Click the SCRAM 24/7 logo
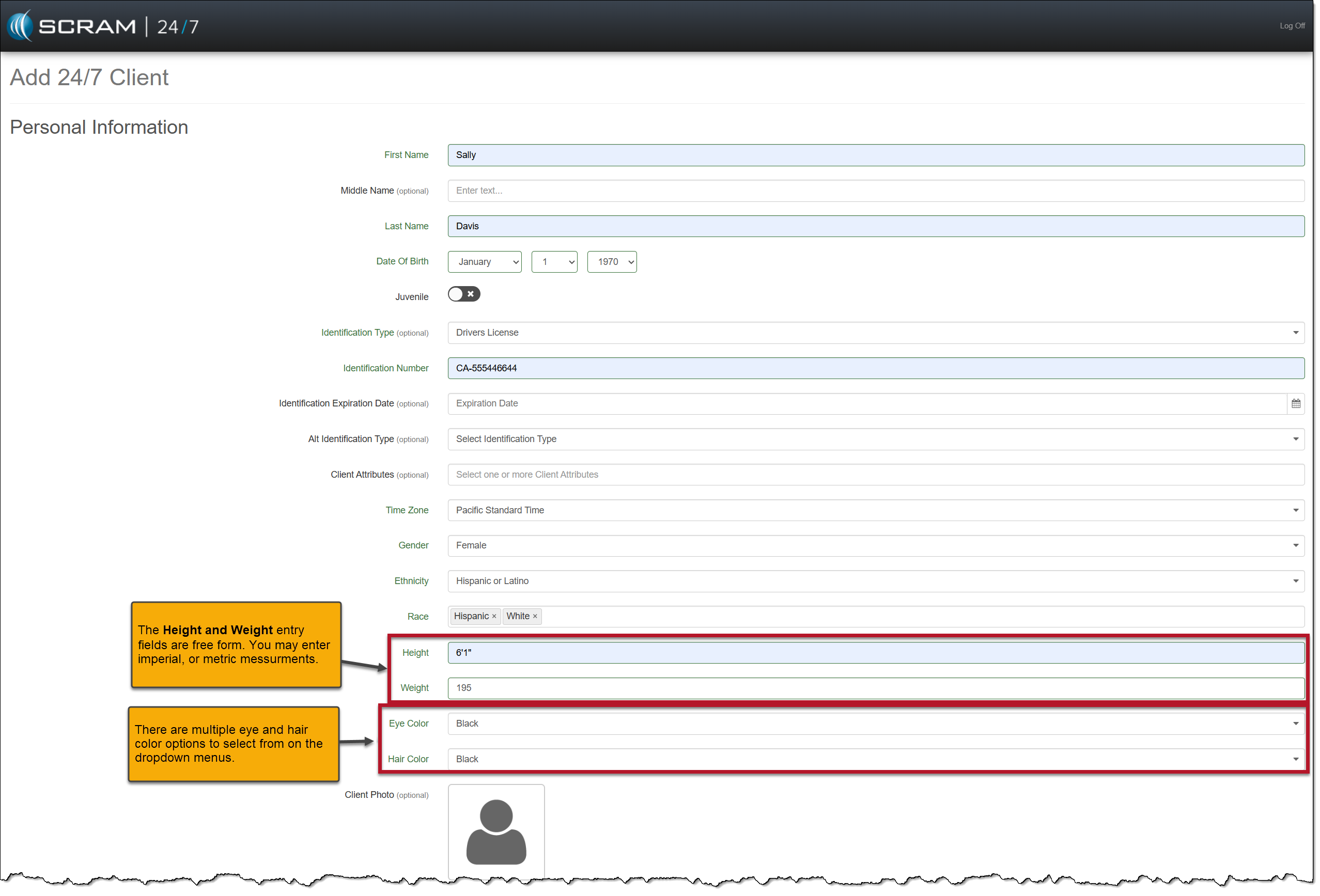 pyautogui.click(x=103, y=26)
